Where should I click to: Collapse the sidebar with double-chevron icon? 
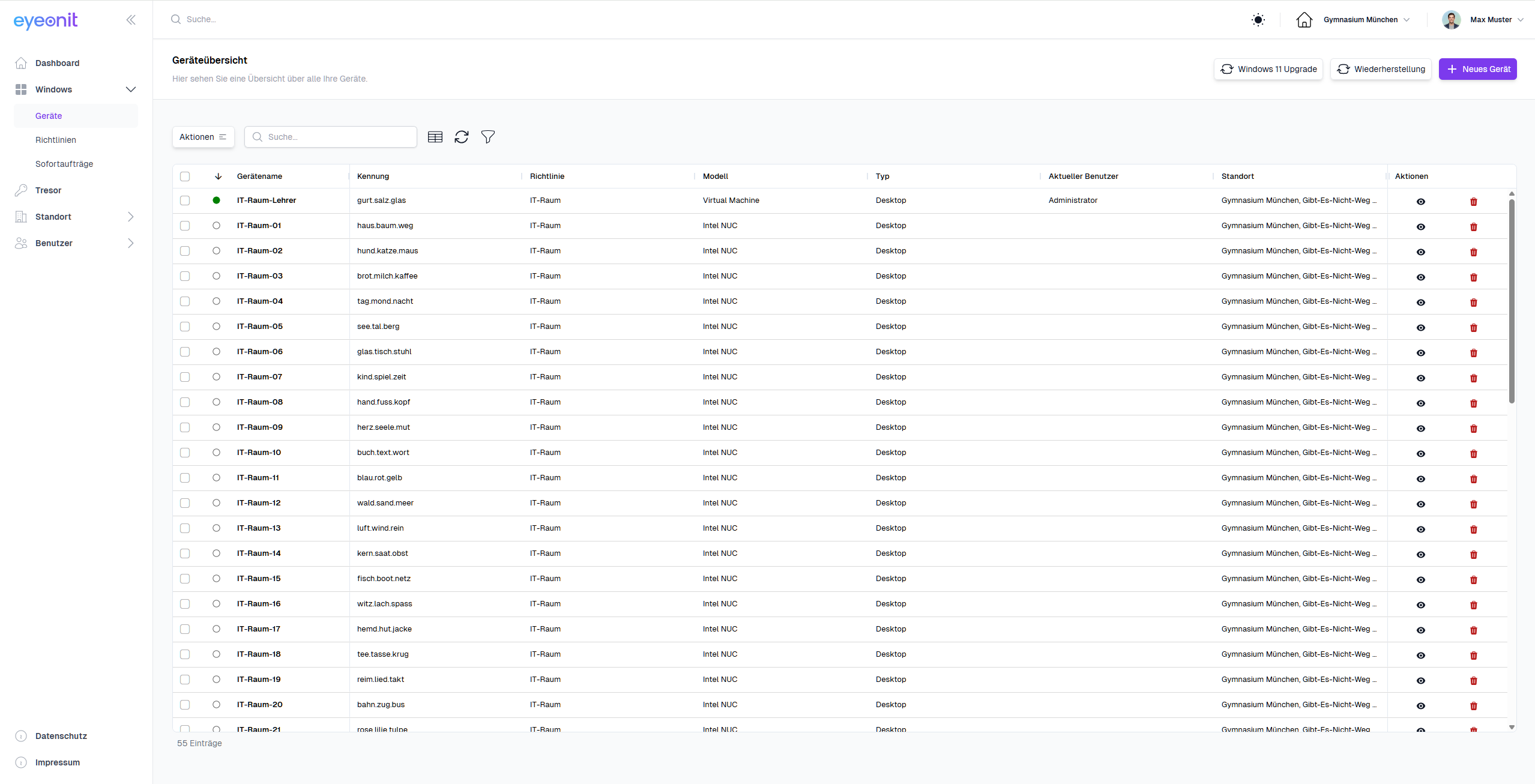tap(131, 20)
